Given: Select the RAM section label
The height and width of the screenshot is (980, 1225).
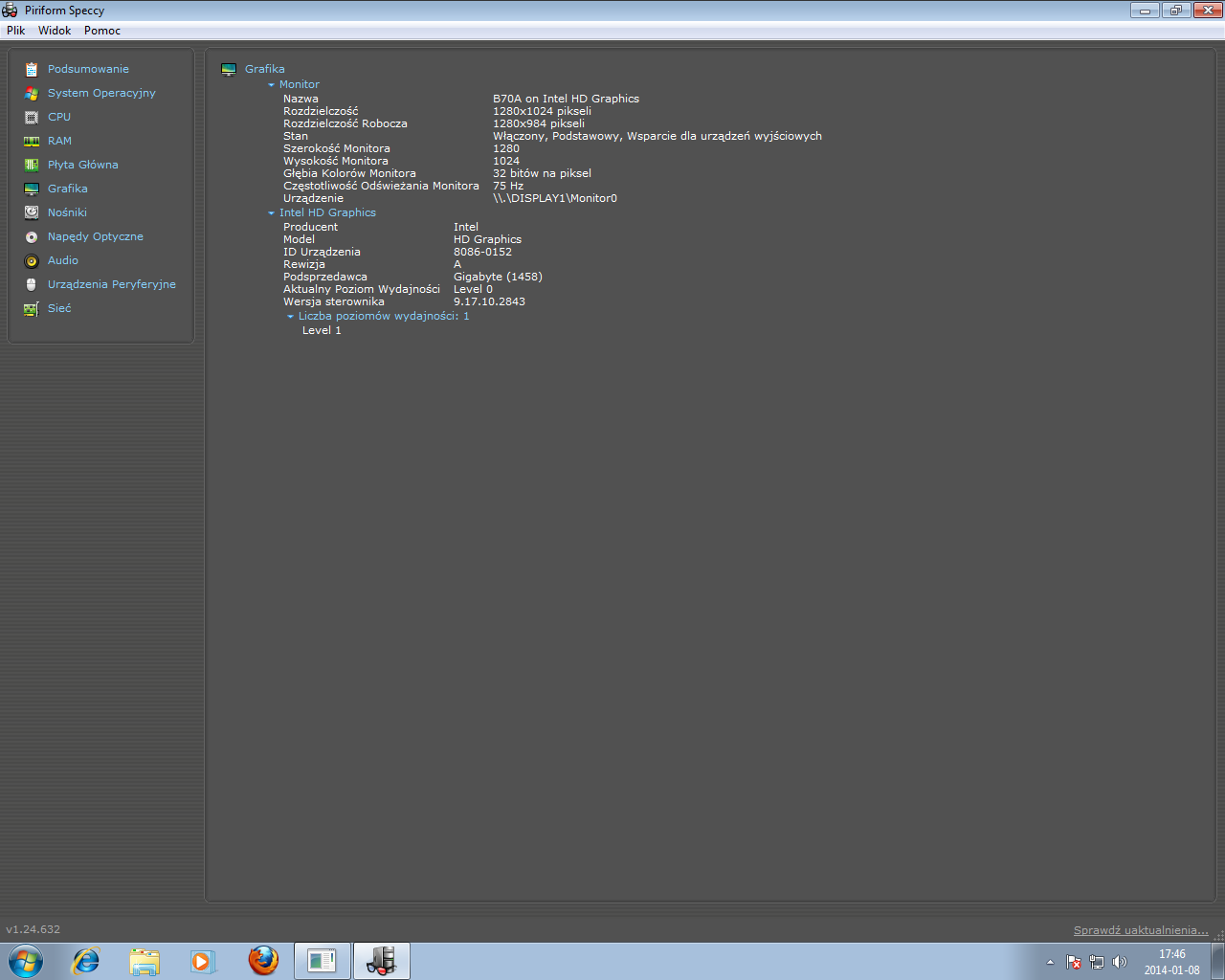Looking at the screenshot, I should click(x=59, y=141).
